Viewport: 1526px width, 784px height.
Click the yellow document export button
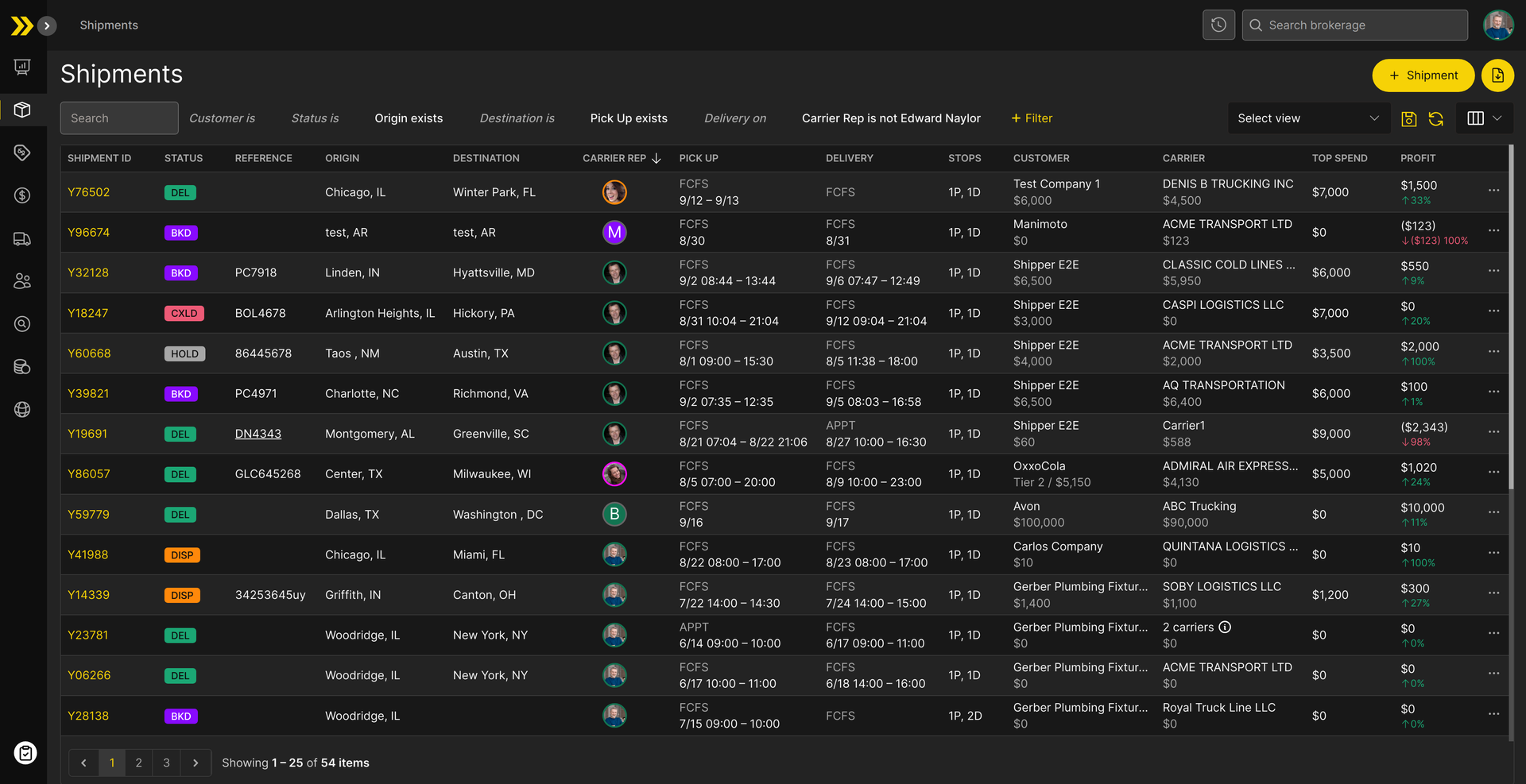[1497, 75]
